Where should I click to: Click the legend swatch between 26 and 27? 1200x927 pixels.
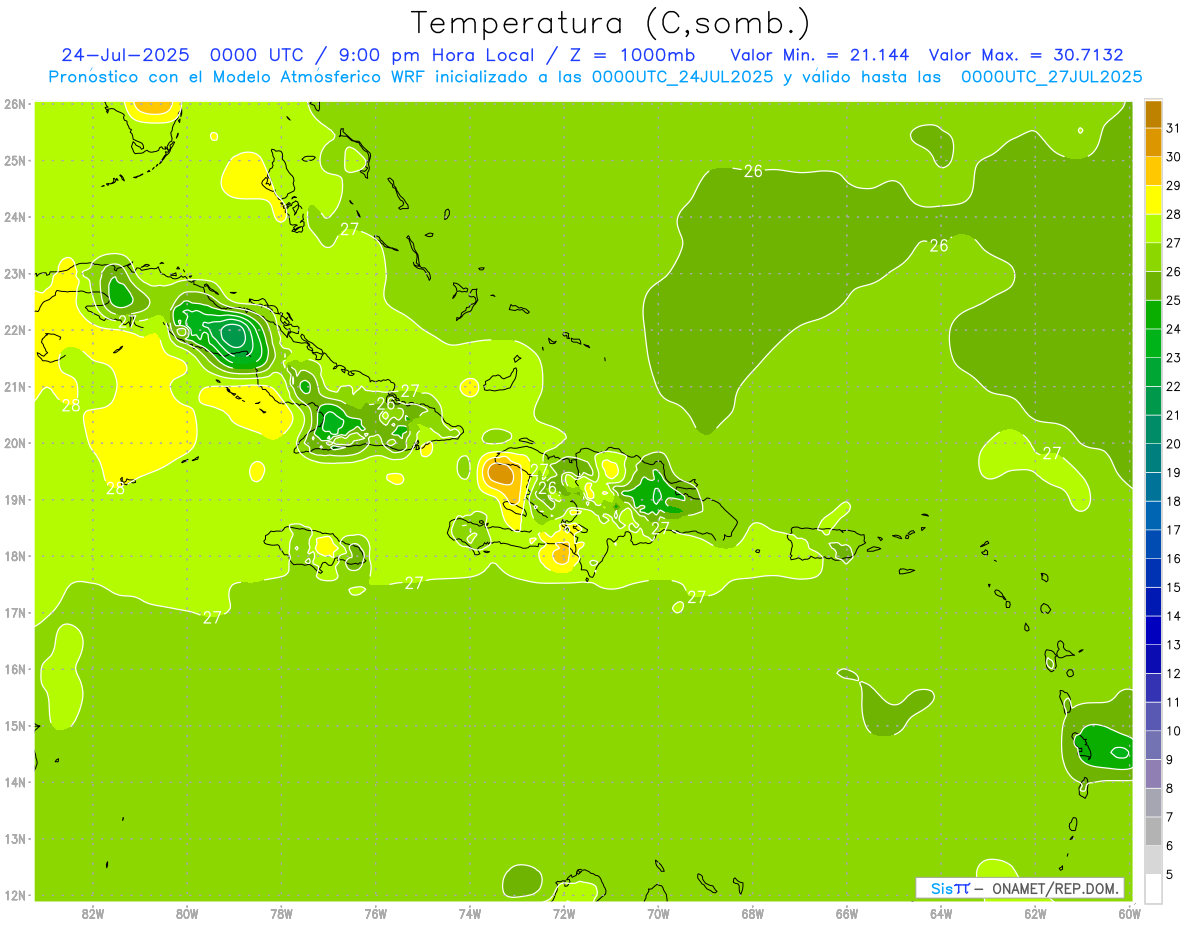[x=1153, y=257]
